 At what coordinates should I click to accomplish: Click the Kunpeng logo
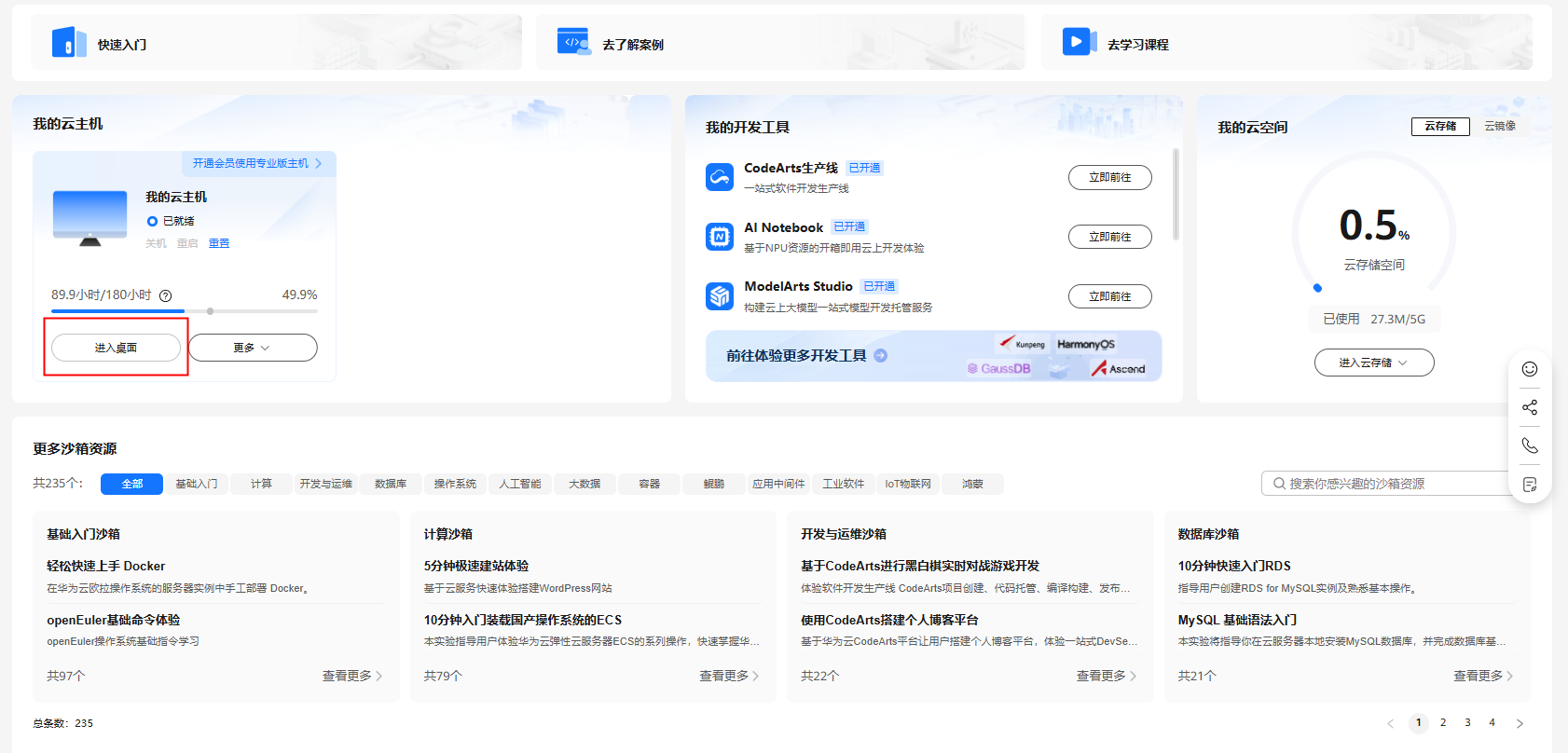[x=1023, y=343]
